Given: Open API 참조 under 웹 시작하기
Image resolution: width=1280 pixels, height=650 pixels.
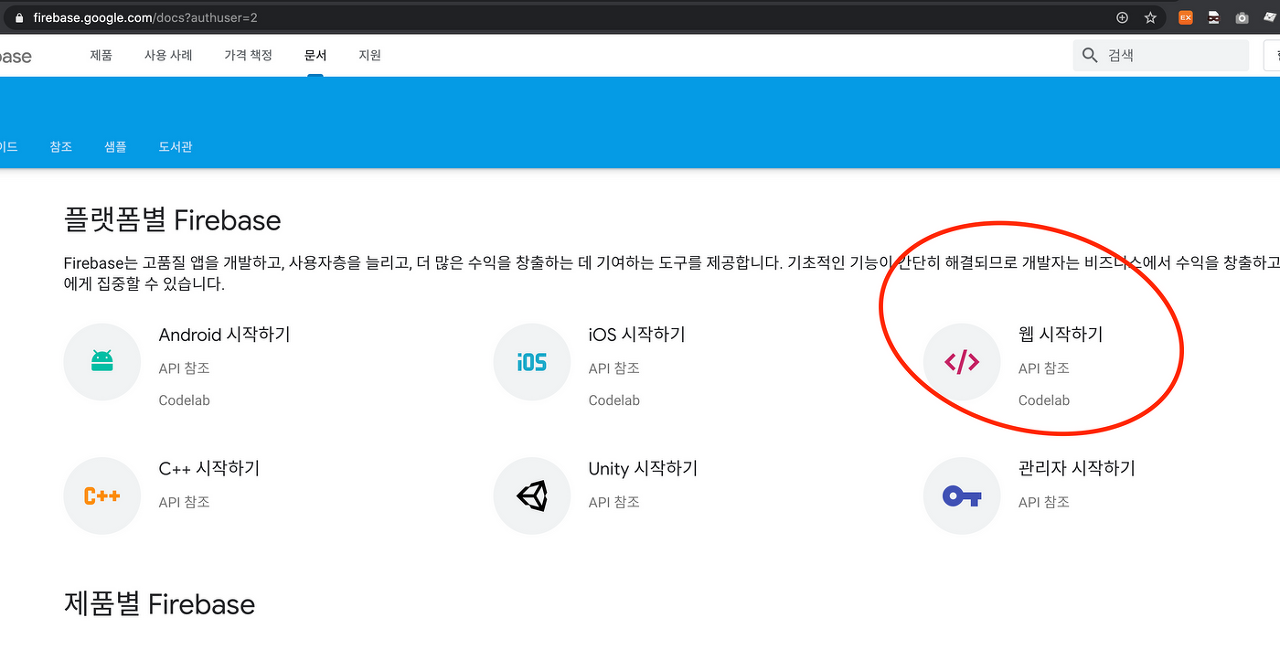Looking at the screenshot, I should pos(1044,369).
